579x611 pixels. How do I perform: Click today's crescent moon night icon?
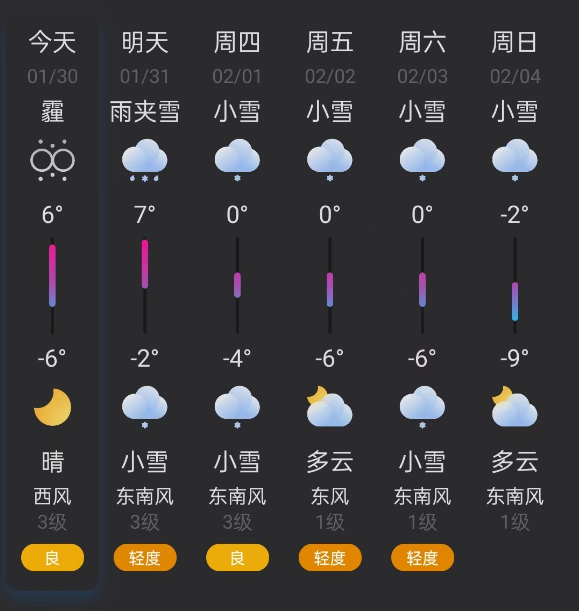(53, 407)
